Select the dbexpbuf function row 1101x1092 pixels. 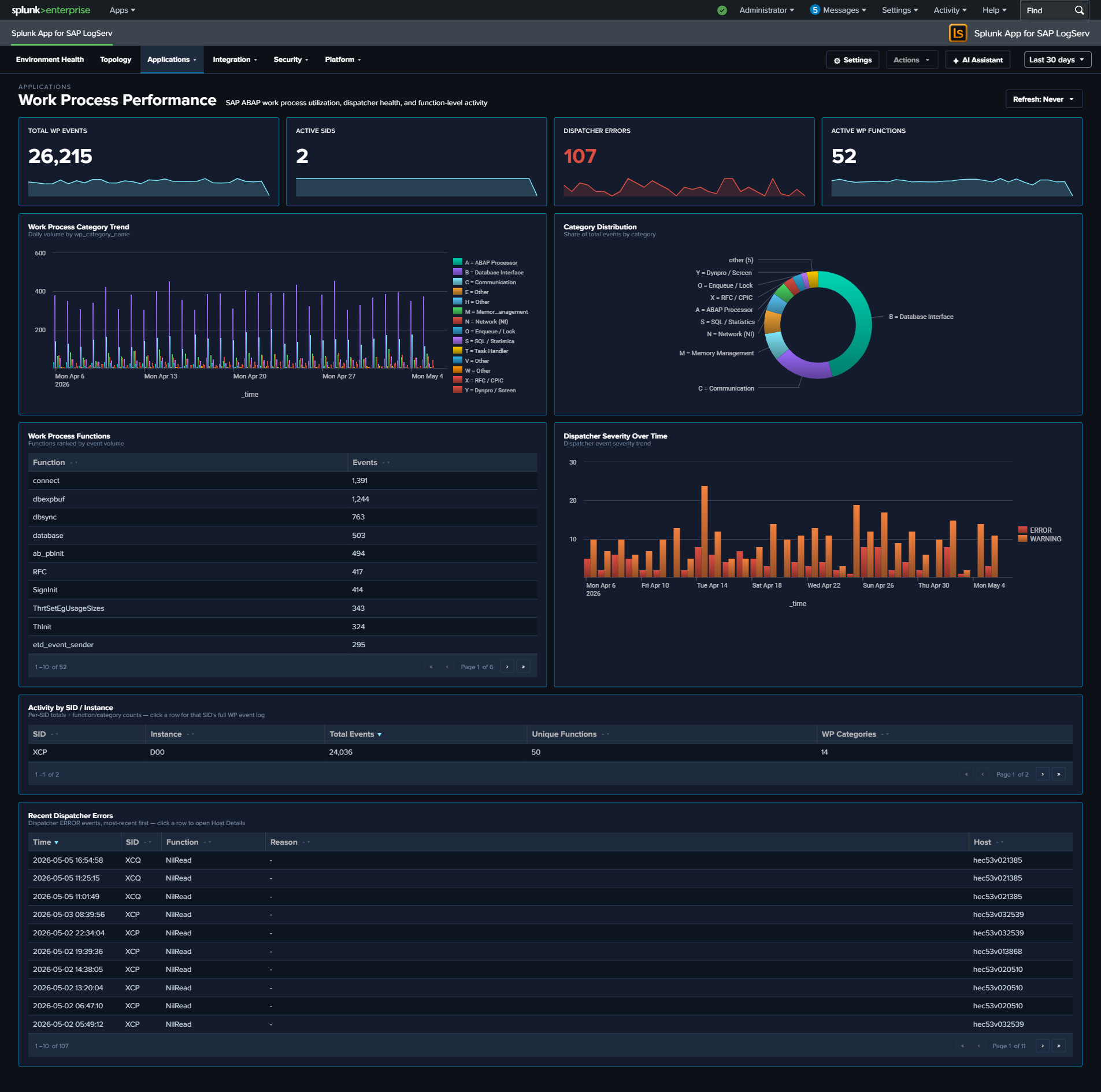pyautogui.click(x=283, y=499)
